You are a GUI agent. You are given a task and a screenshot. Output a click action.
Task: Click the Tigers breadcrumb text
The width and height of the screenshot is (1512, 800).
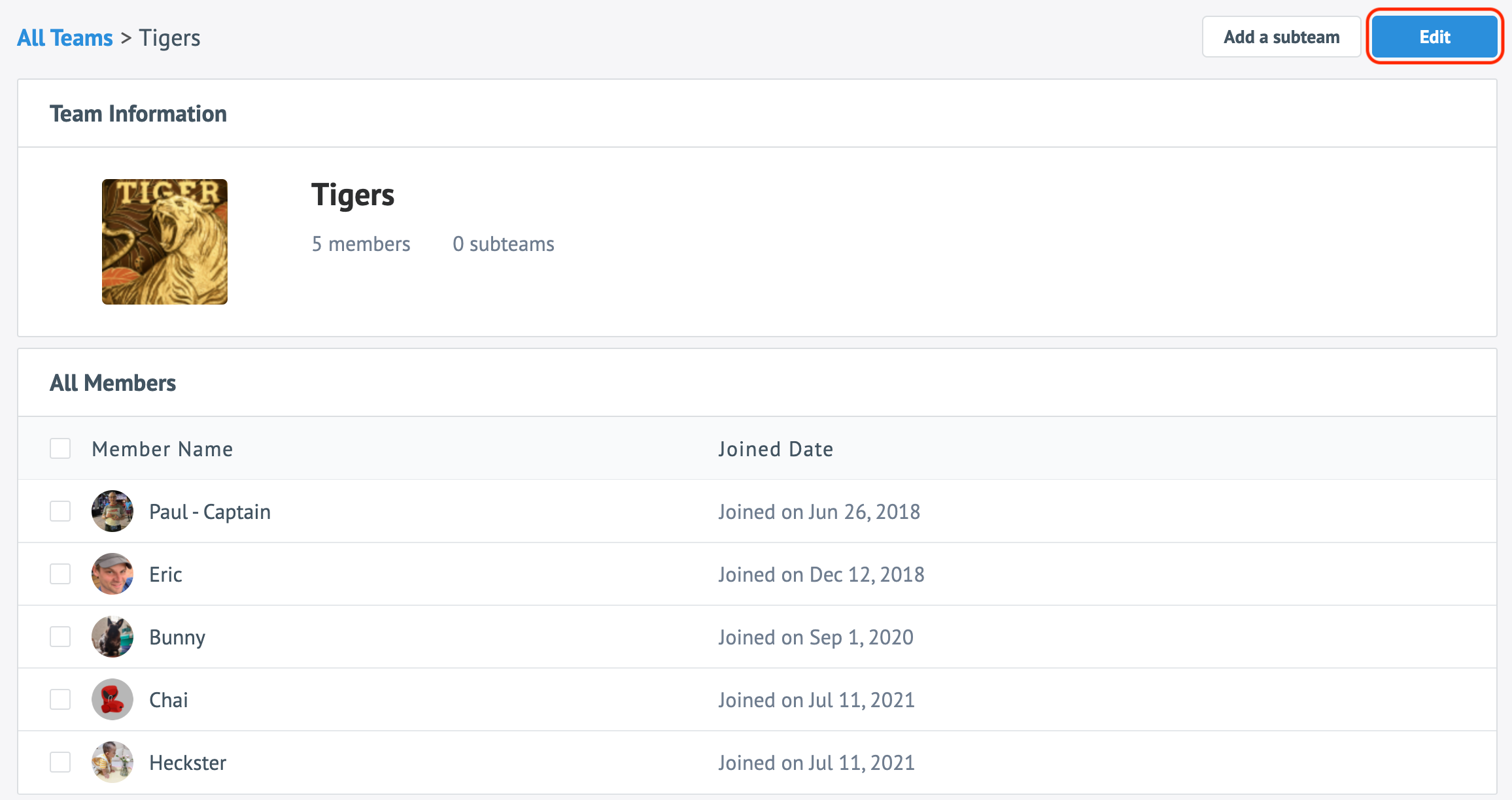pyautogui.click(x=170, y=38)
